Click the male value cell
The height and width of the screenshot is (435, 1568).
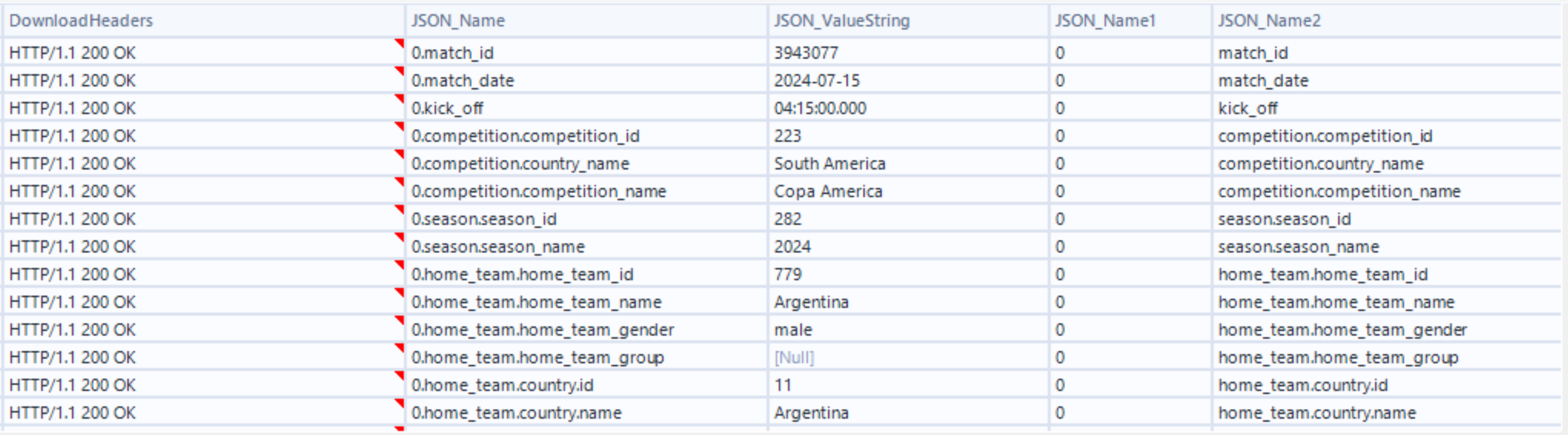793,330
